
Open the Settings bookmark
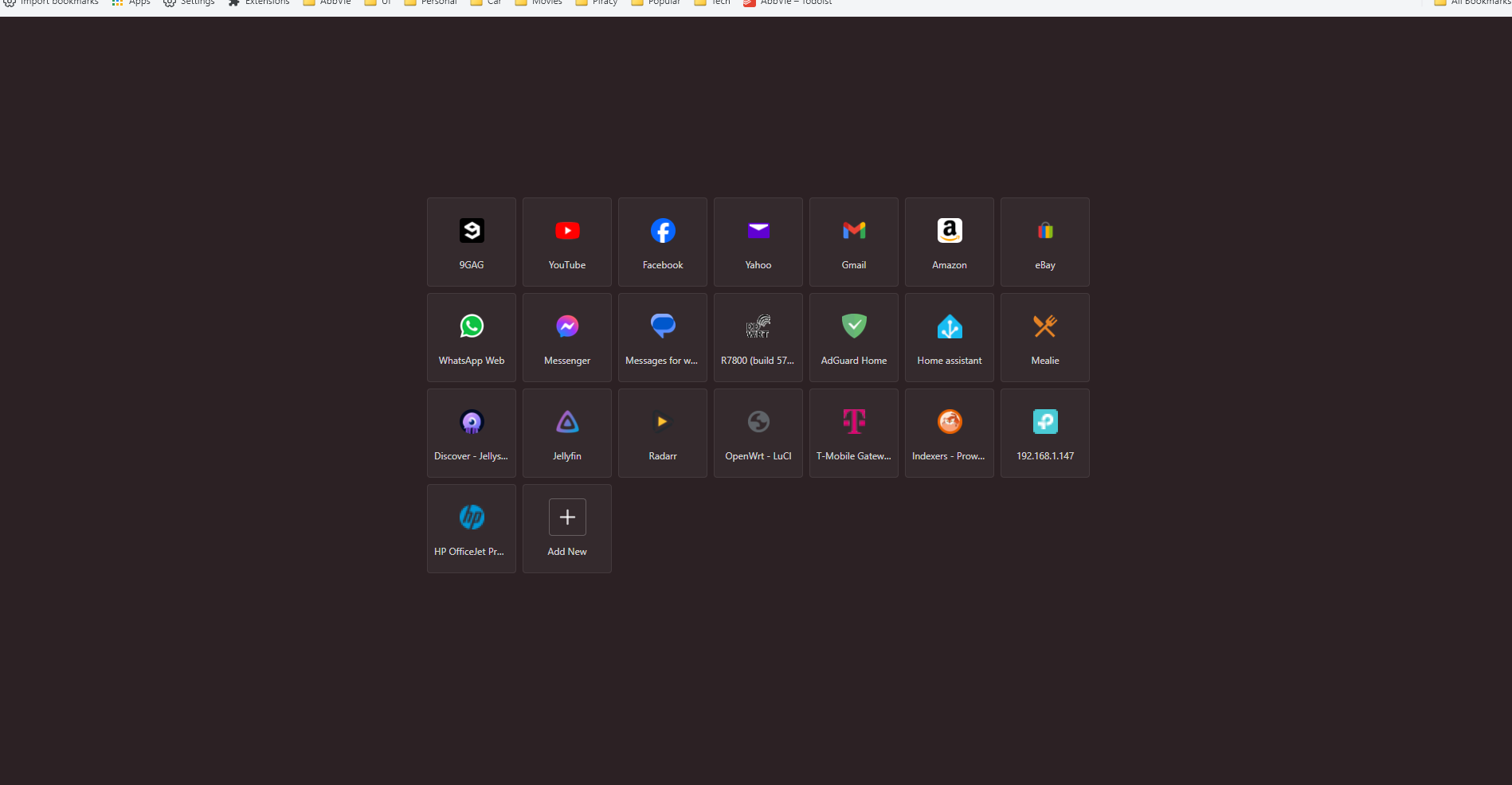(189, 3)
